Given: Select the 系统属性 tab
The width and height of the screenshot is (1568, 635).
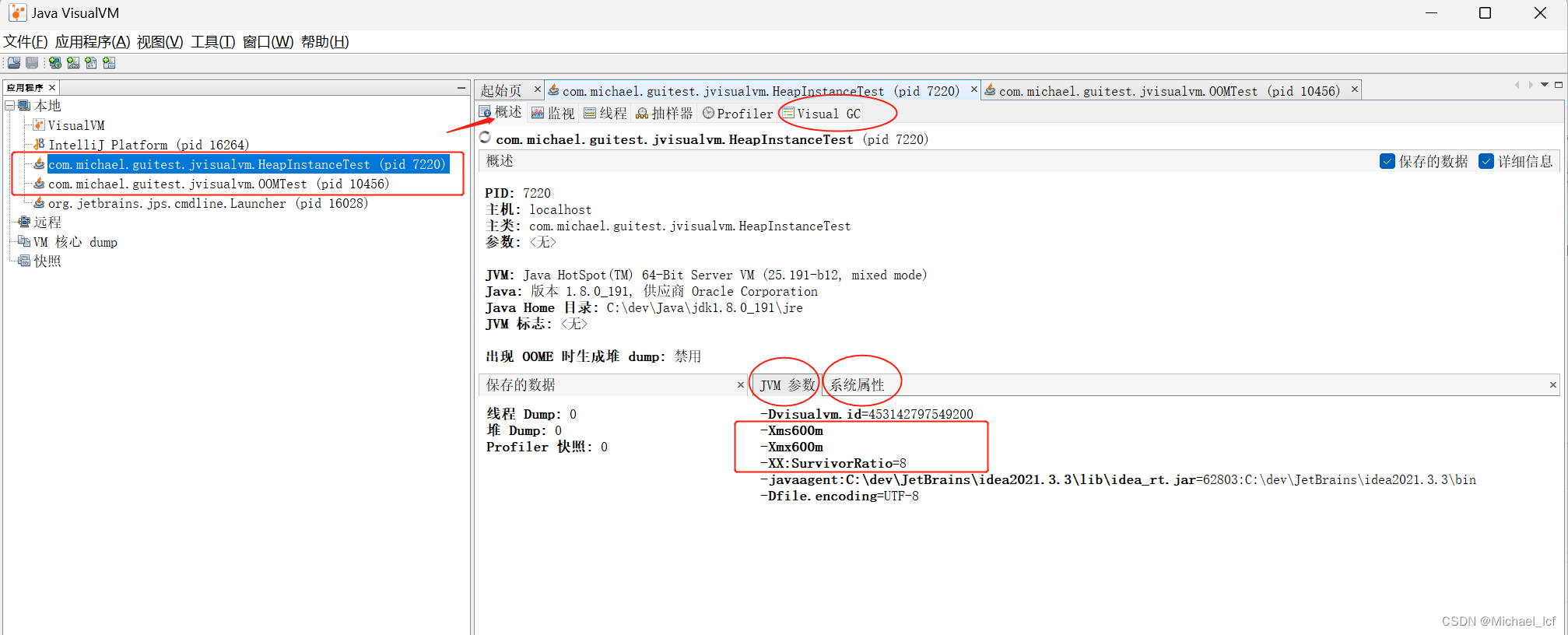Looking at the screenshot, I should 857,385.
